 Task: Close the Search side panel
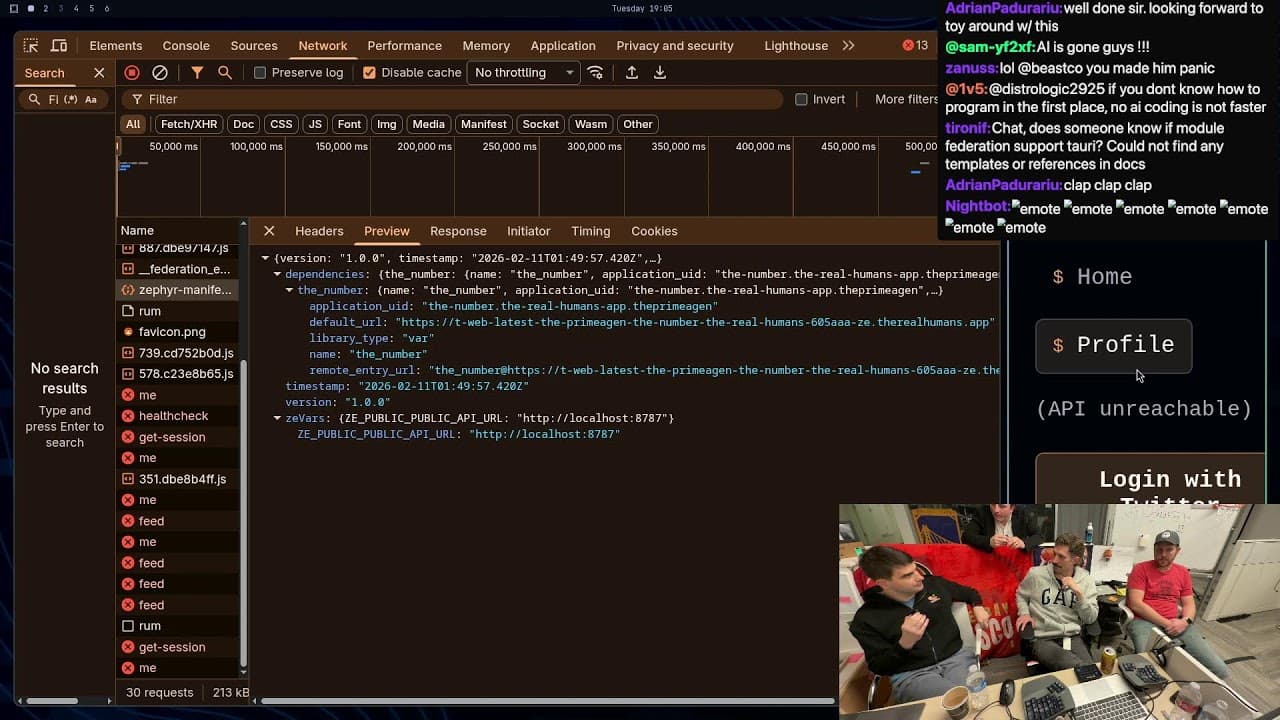tap(99, 73)
